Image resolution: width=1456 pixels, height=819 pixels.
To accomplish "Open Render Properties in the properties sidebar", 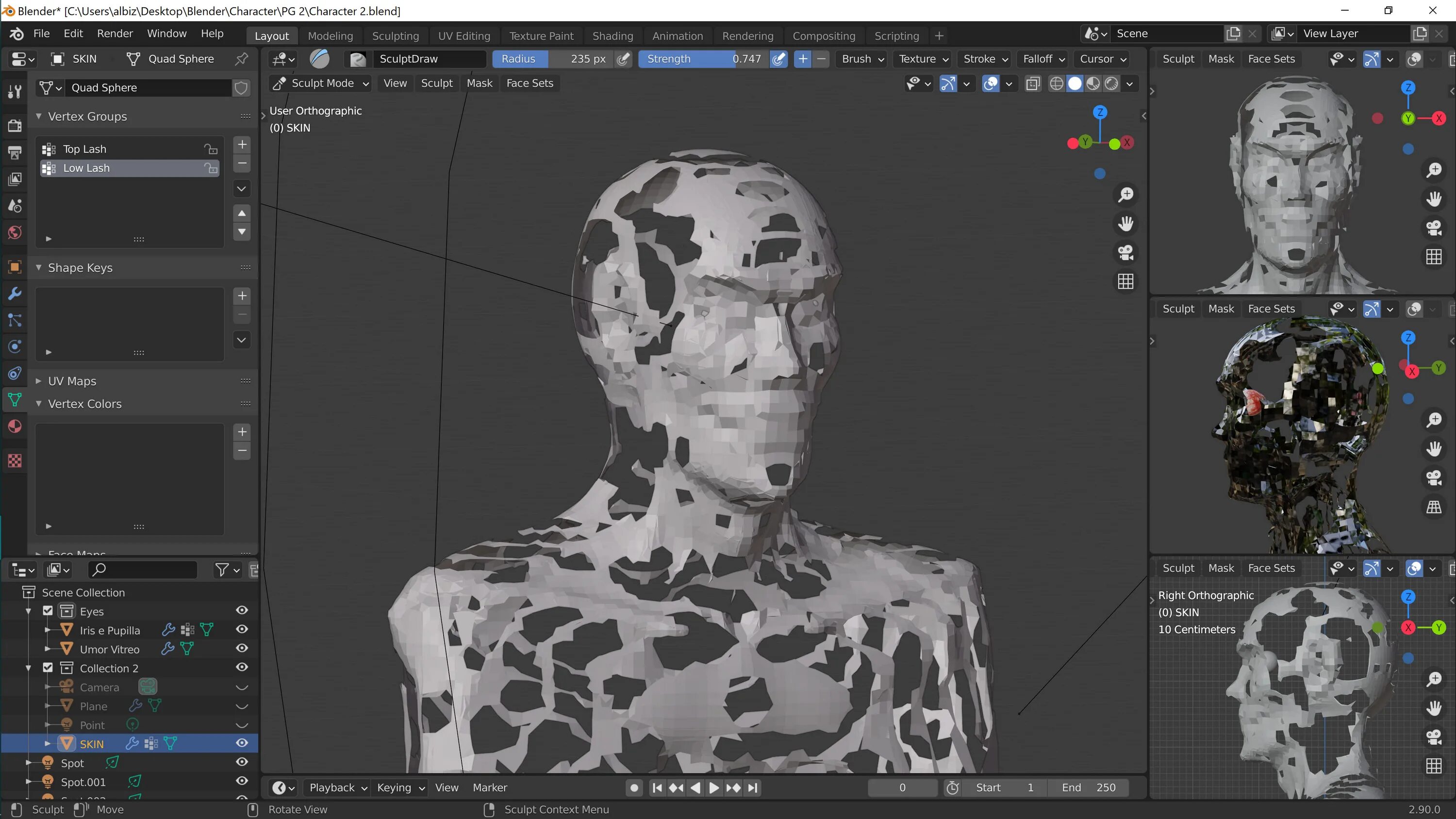I will coord(15,126).
